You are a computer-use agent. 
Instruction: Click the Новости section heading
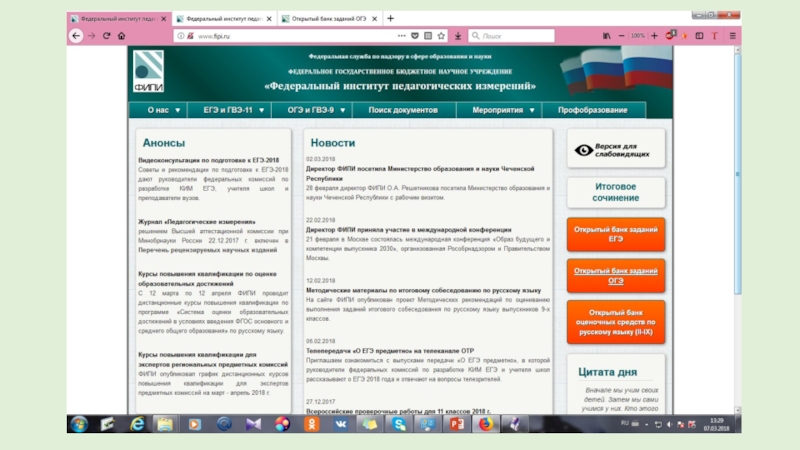tap(333, 143)
